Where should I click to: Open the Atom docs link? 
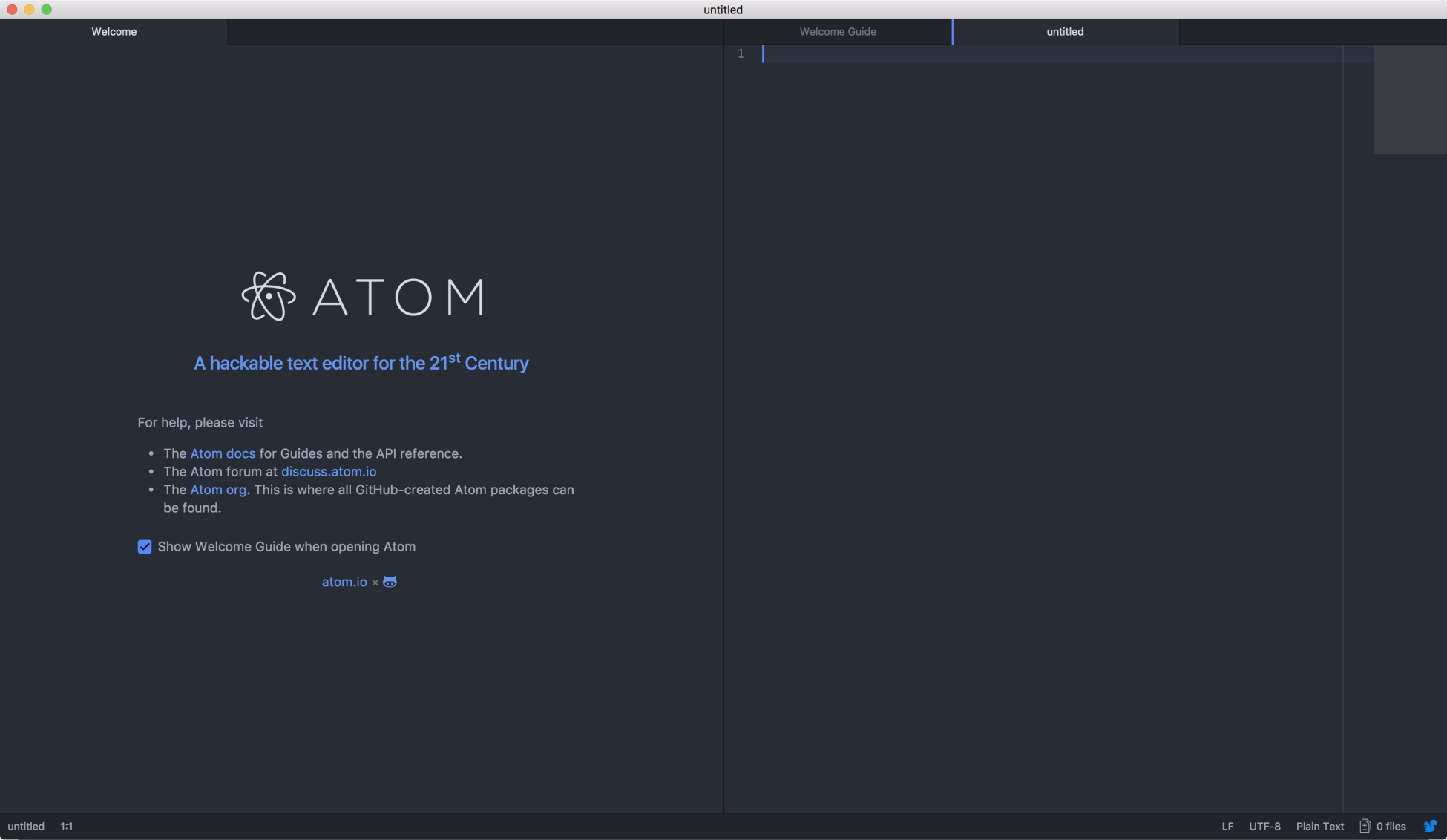223,453
